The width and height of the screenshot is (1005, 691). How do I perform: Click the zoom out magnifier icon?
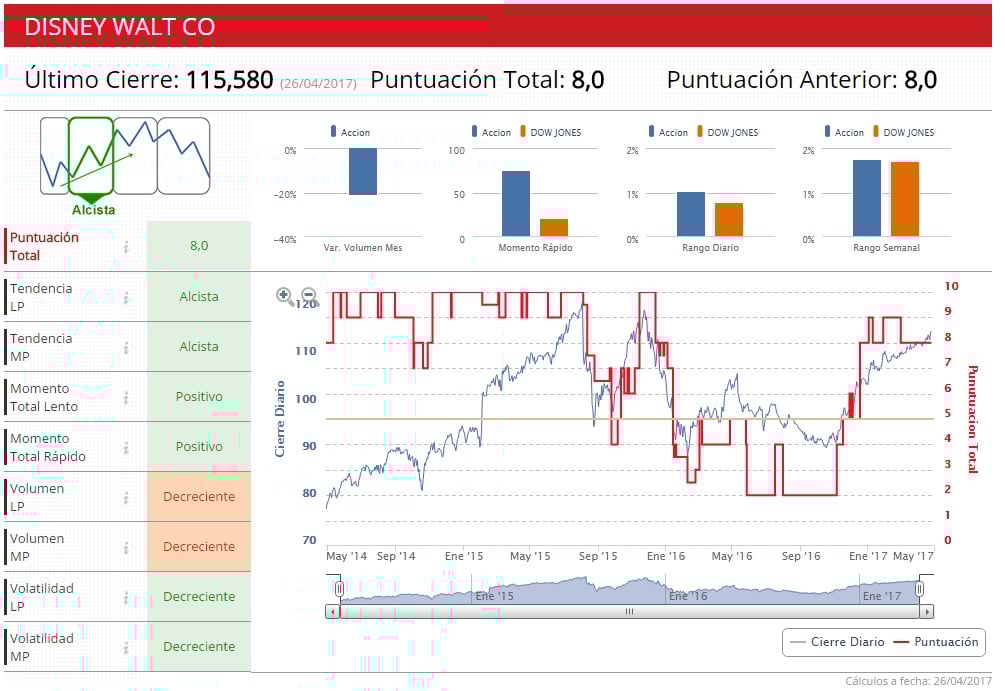pyautogui.click(x=310, y=296)
